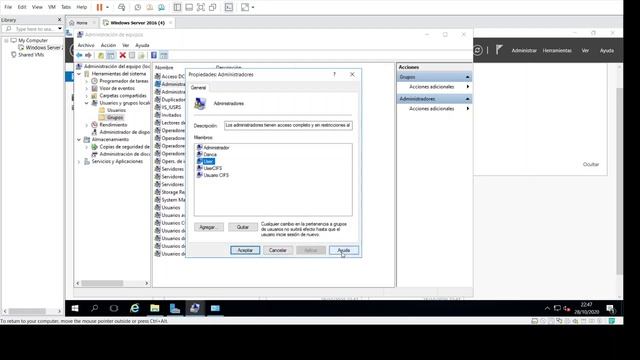Collapse the My Computer tree node
Image resolution: width=640 pixels, height=360 pixels.
[x=6, y=40]
